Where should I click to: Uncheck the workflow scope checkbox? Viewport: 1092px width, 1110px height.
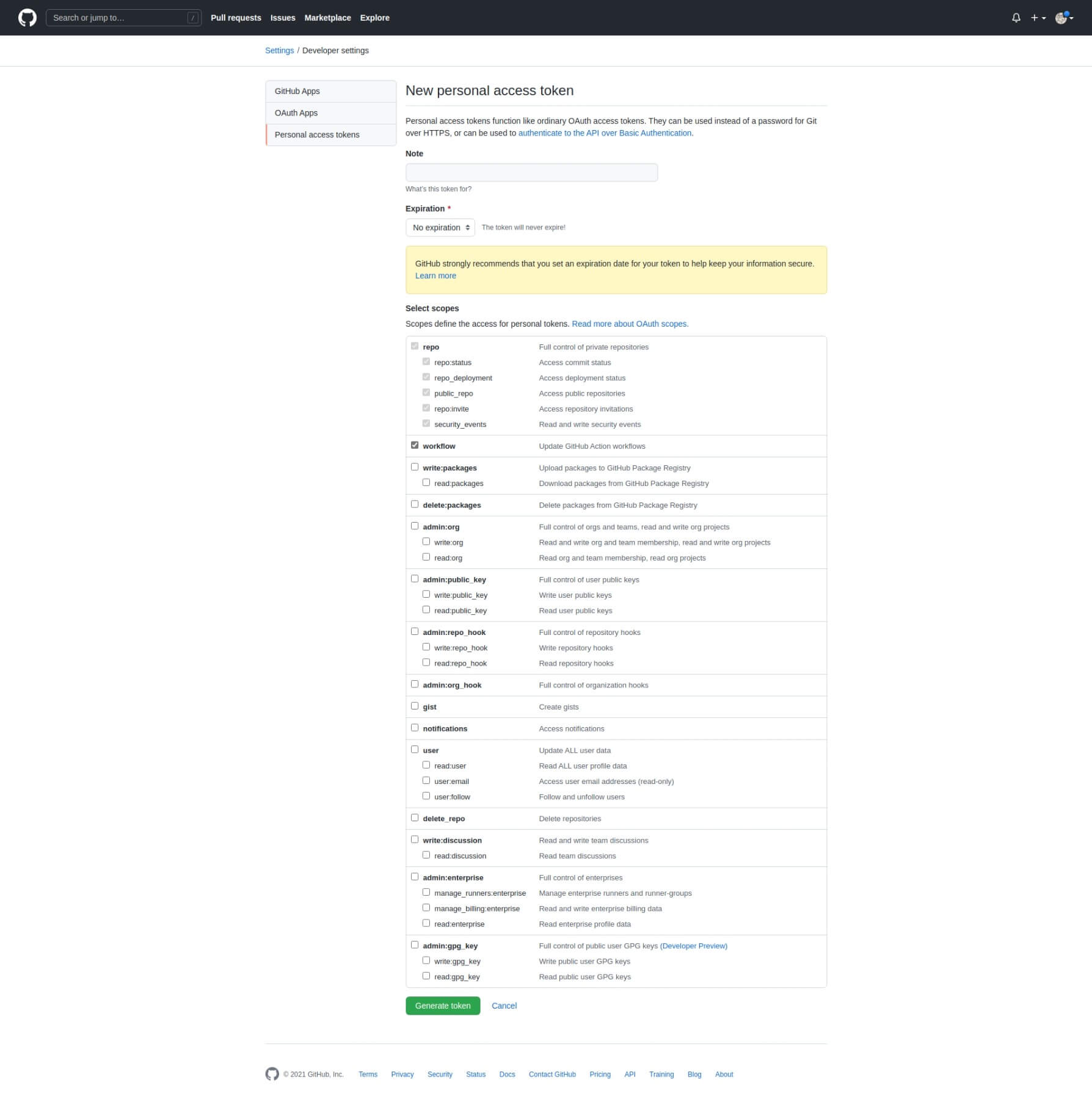click(415, 445)
